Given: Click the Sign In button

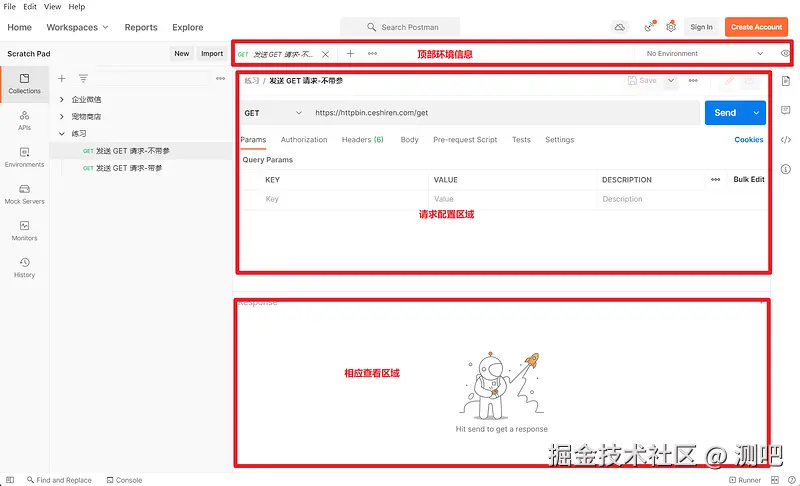Looking at the screenshot, I should click(702, 27).
